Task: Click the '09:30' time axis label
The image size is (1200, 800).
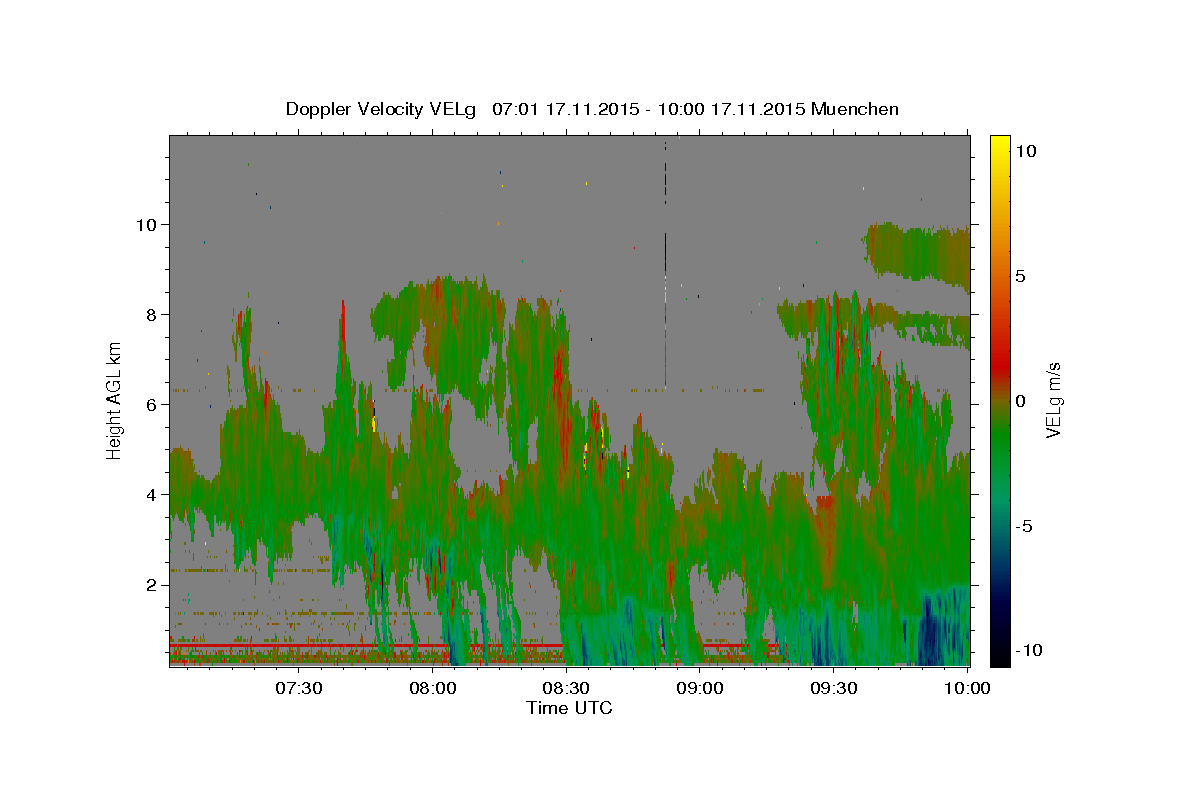Action: coord(833,688)
